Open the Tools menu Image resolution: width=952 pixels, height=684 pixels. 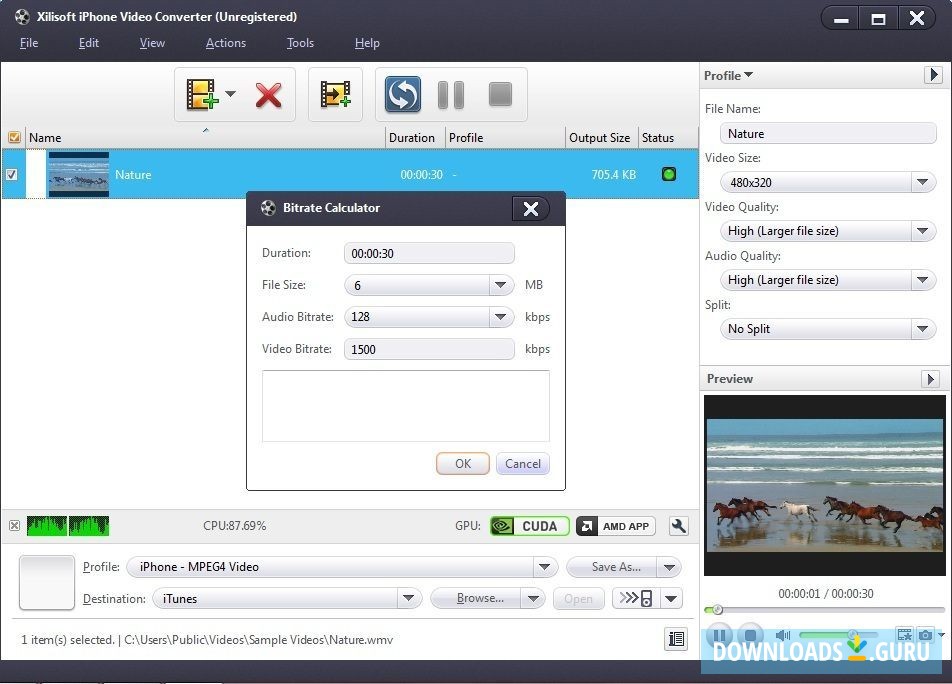(300, 43)
